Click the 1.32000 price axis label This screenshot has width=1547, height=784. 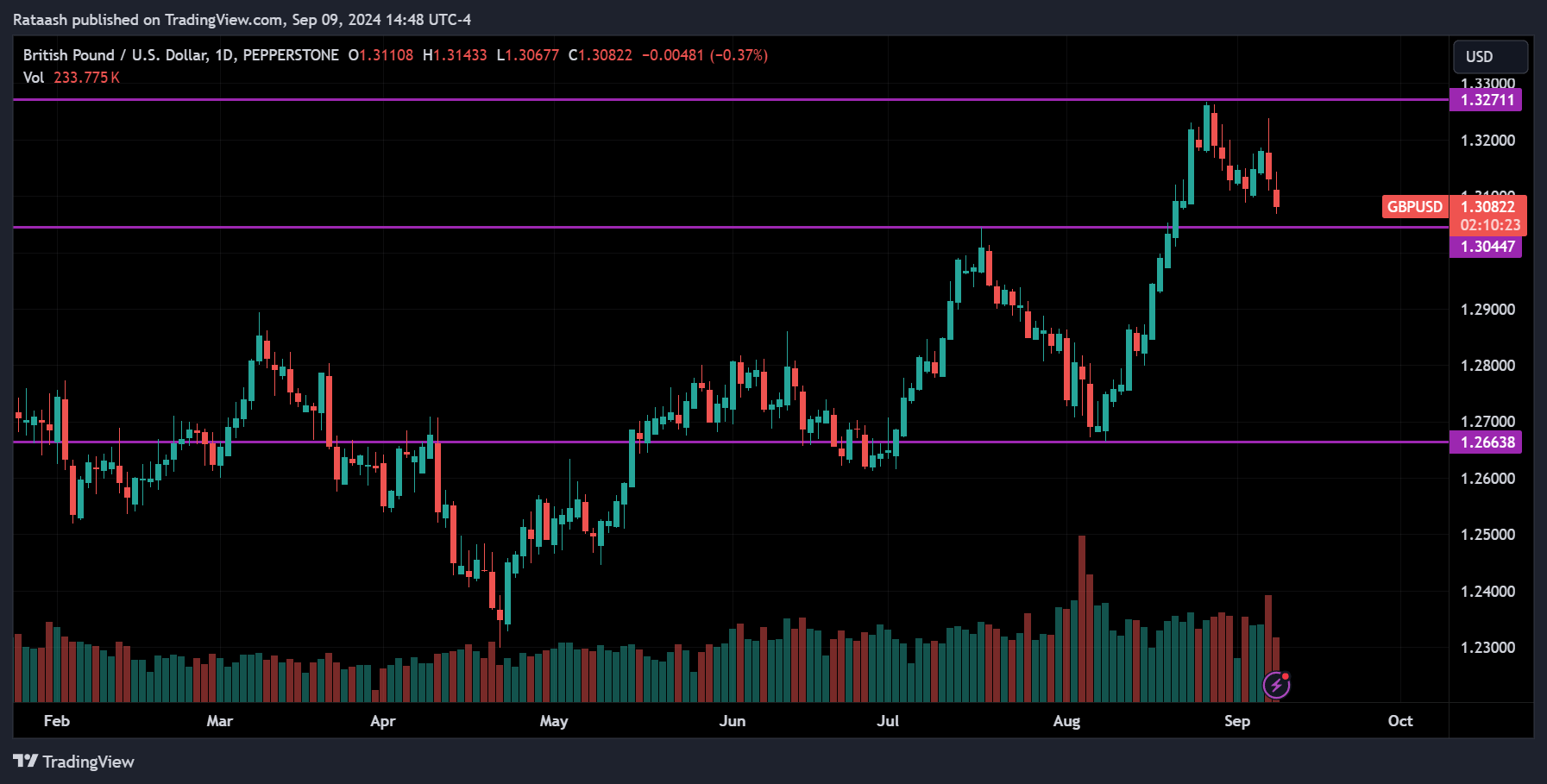1487,141
